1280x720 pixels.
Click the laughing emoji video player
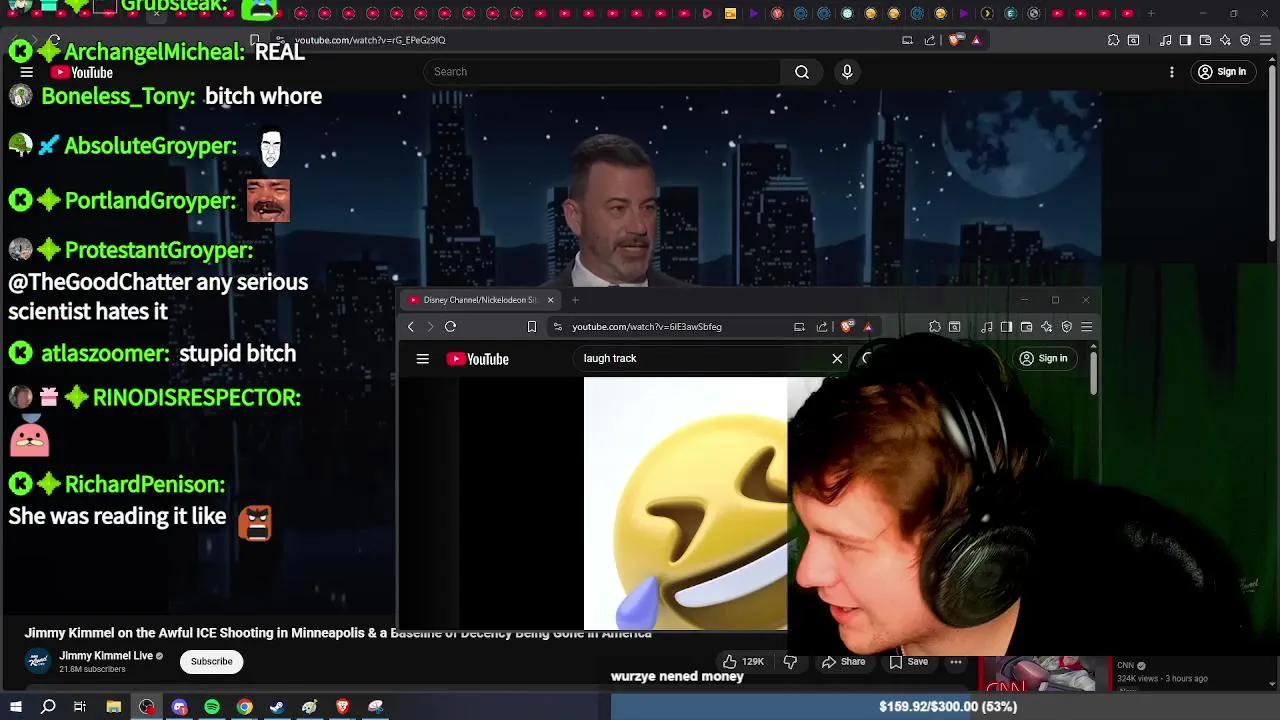click(686, 503)
